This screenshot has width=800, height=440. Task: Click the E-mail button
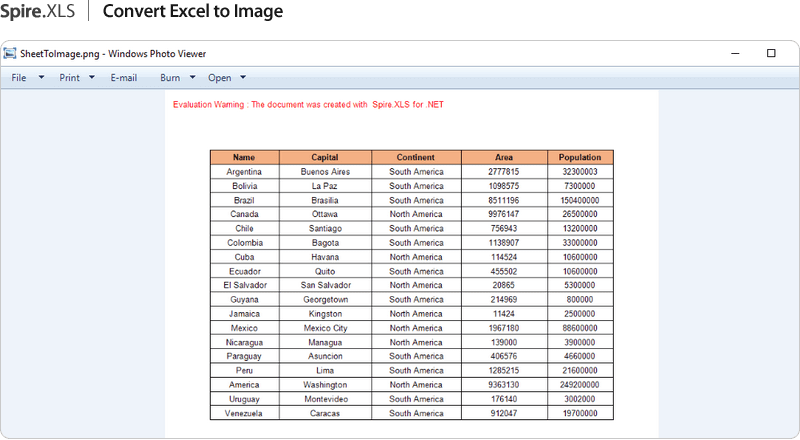click(124, 78)
